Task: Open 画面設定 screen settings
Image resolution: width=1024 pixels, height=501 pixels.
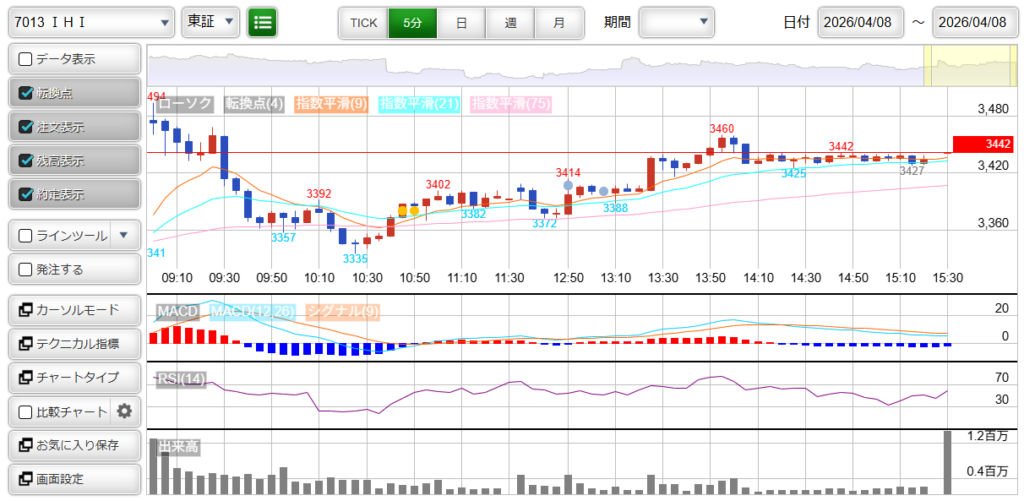Action: [74, 479]
